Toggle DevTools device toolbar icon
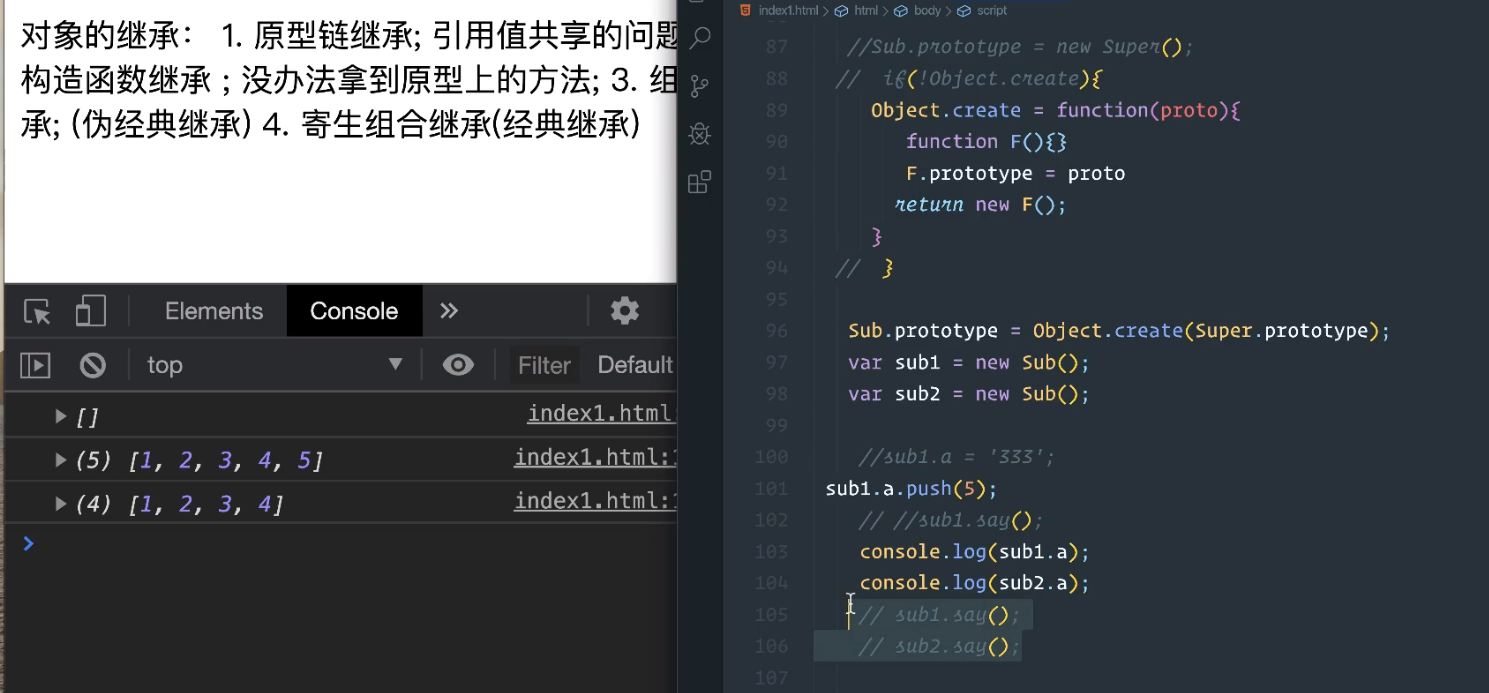 click(91, 312)
